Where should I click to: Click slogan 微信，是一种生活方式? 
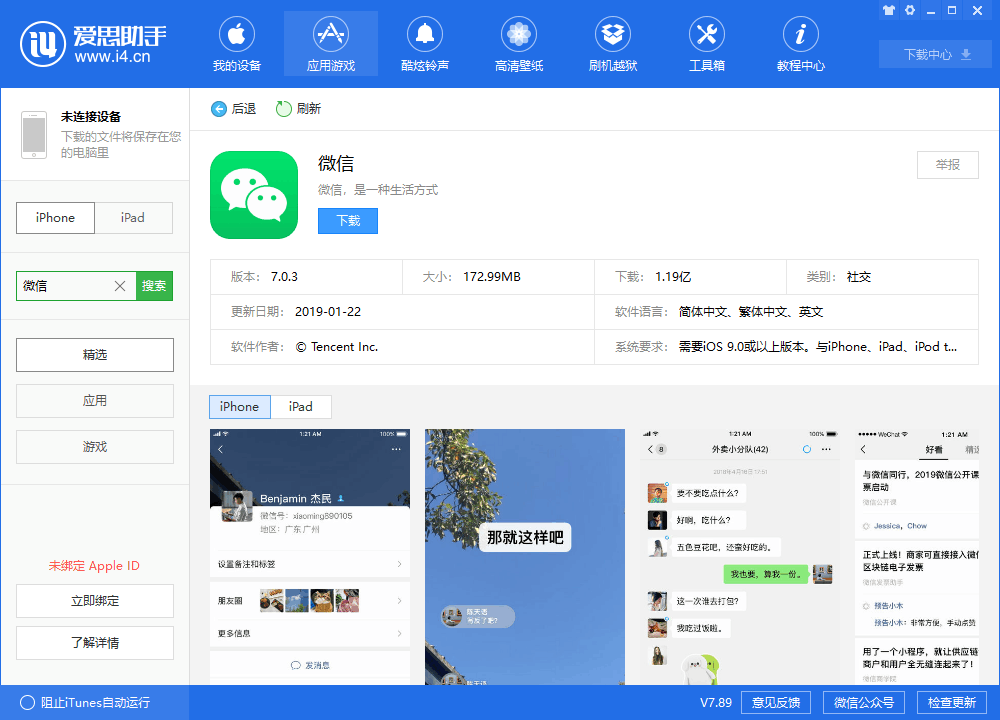point(378,190)
